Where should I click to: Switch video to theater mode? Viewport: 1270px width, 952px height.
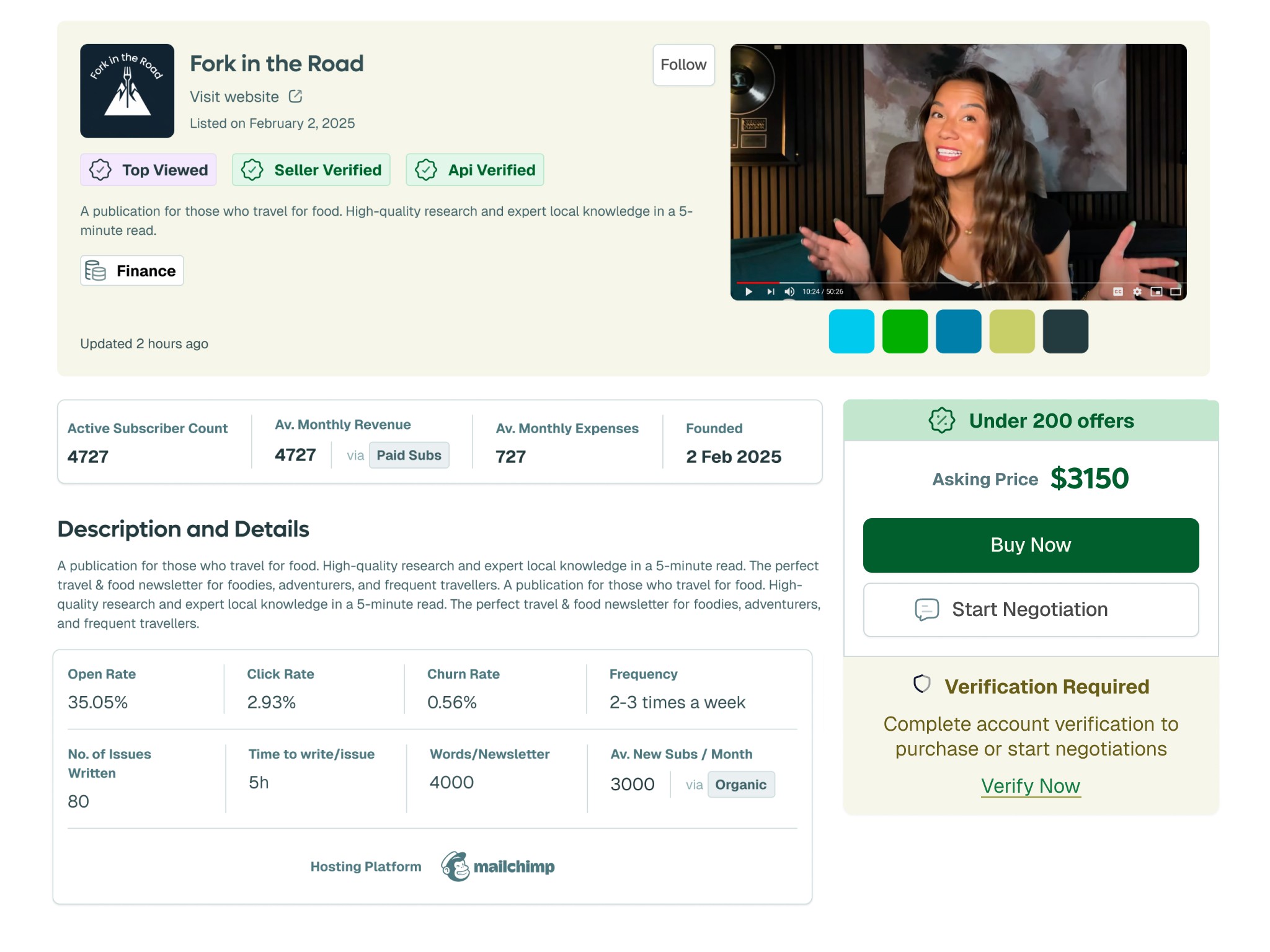click(x=1175, y=291)
